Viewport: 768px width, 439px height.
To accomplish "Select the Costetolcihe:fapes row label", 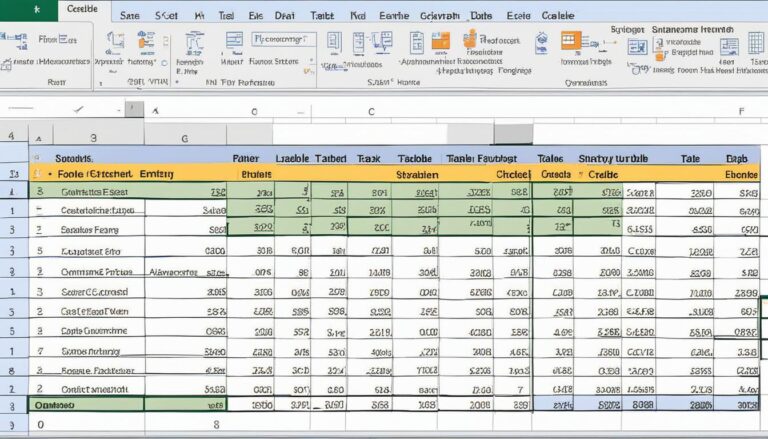I will [x=96, y=211].
